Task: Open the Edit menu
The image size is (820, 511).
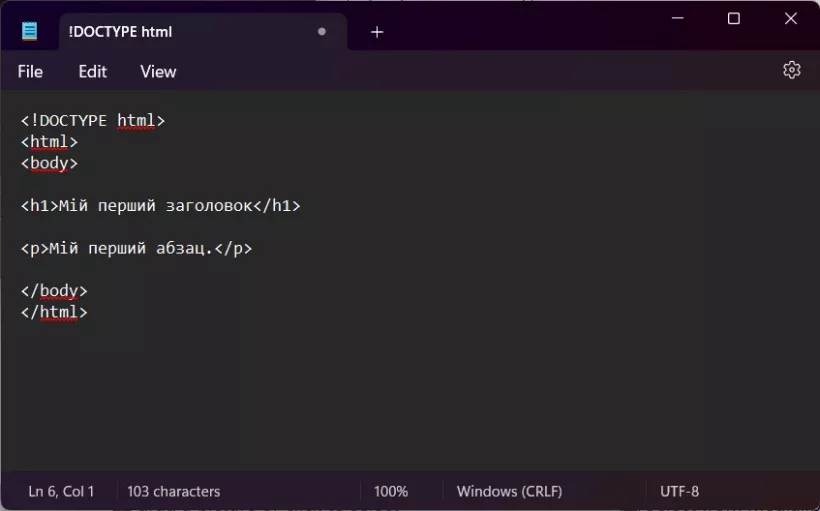Action: (93, 71)
